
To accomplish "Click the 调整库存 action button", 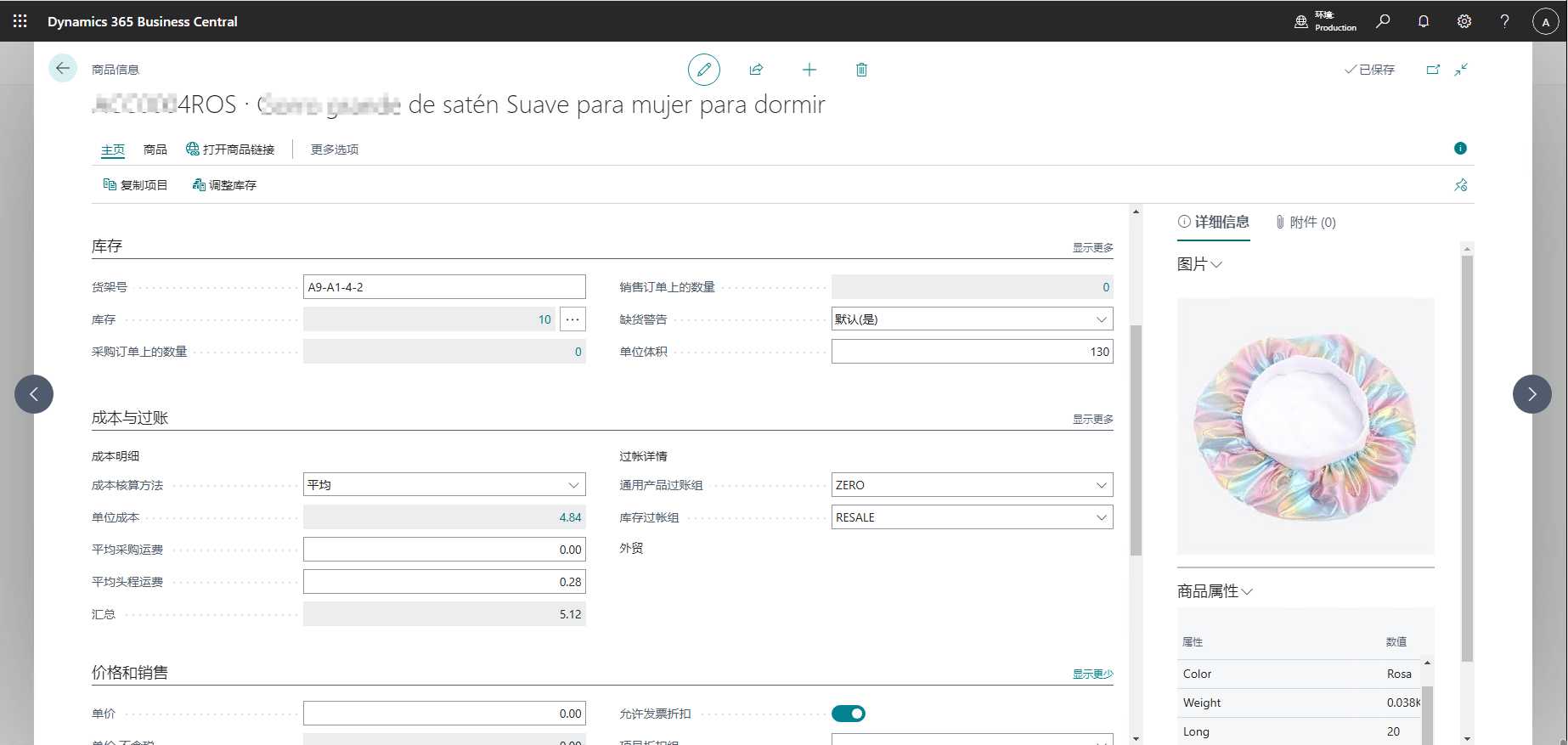I will click(225, 185).
